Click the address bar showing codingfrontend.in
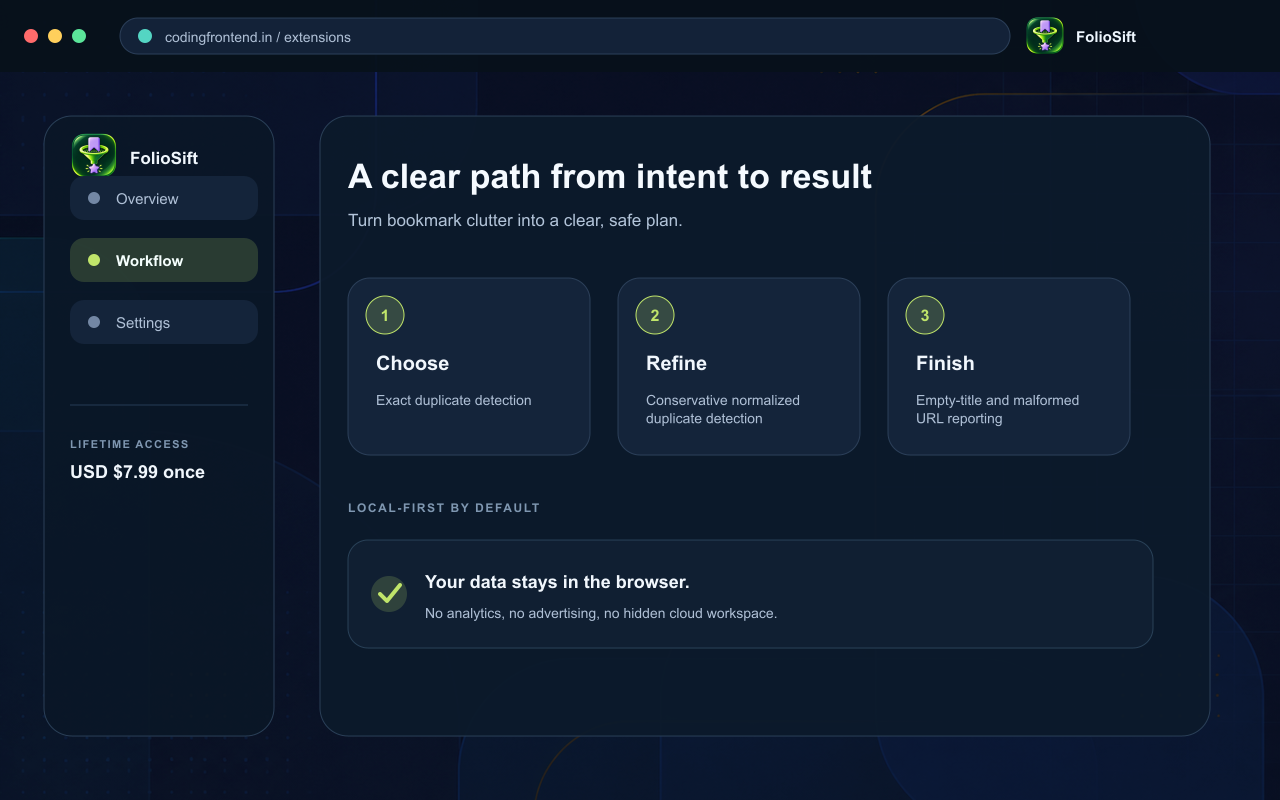This screenshot has width=1280, height=800. pos(565,36)
